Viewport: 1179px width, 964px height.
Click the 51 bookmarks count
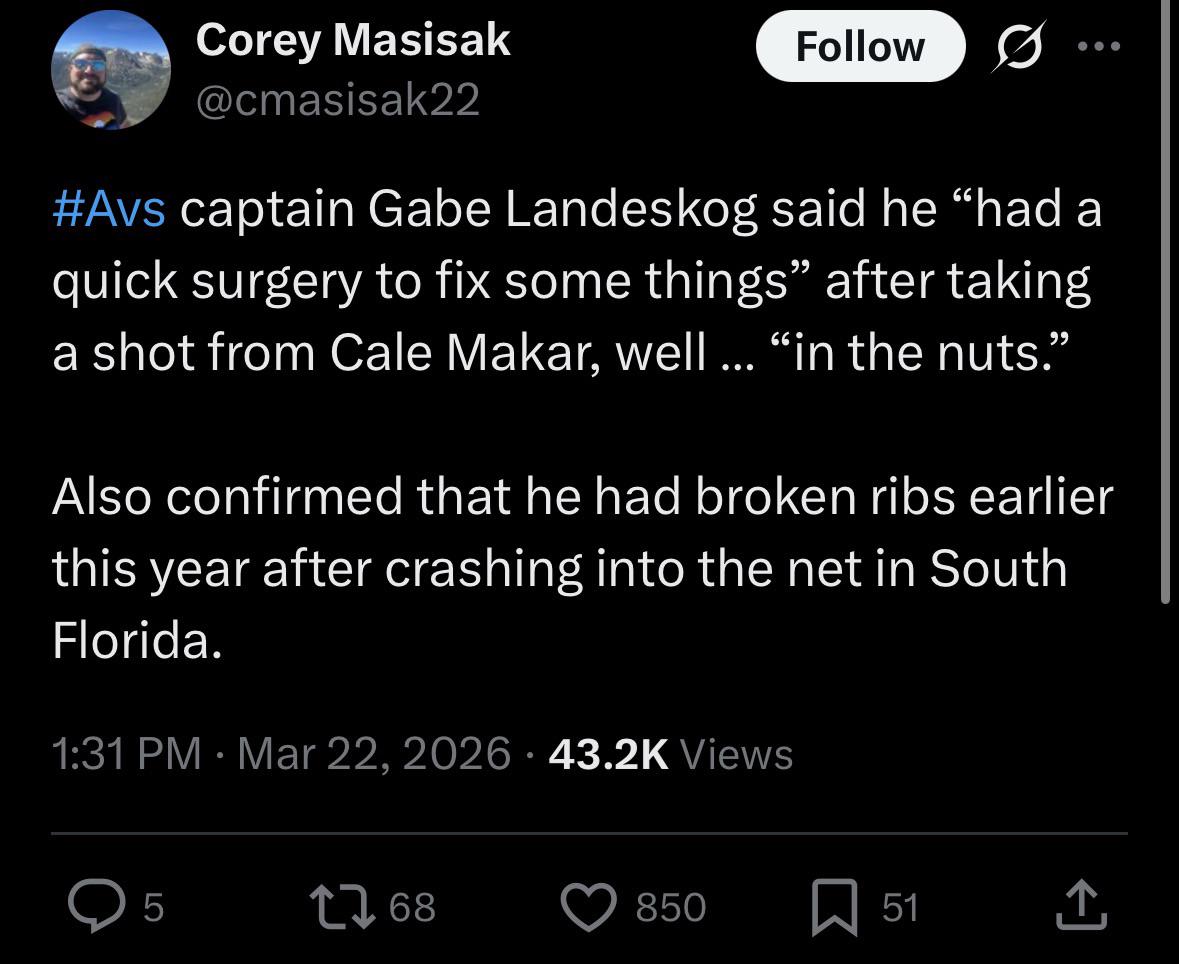[900, 907]
